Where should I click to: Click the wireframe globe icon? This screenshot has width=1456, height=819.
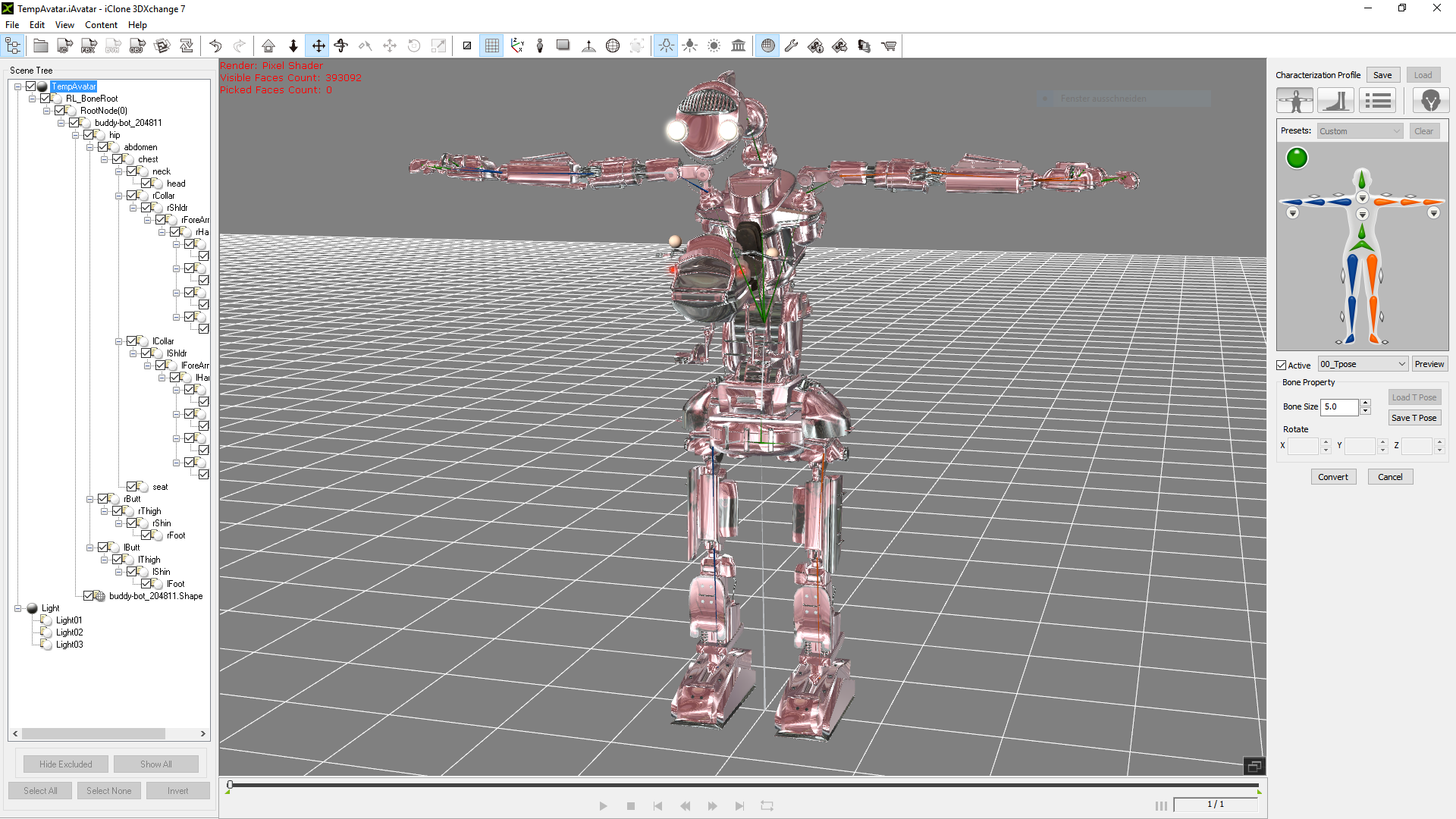pyautogui.click(x=613, y=46)
